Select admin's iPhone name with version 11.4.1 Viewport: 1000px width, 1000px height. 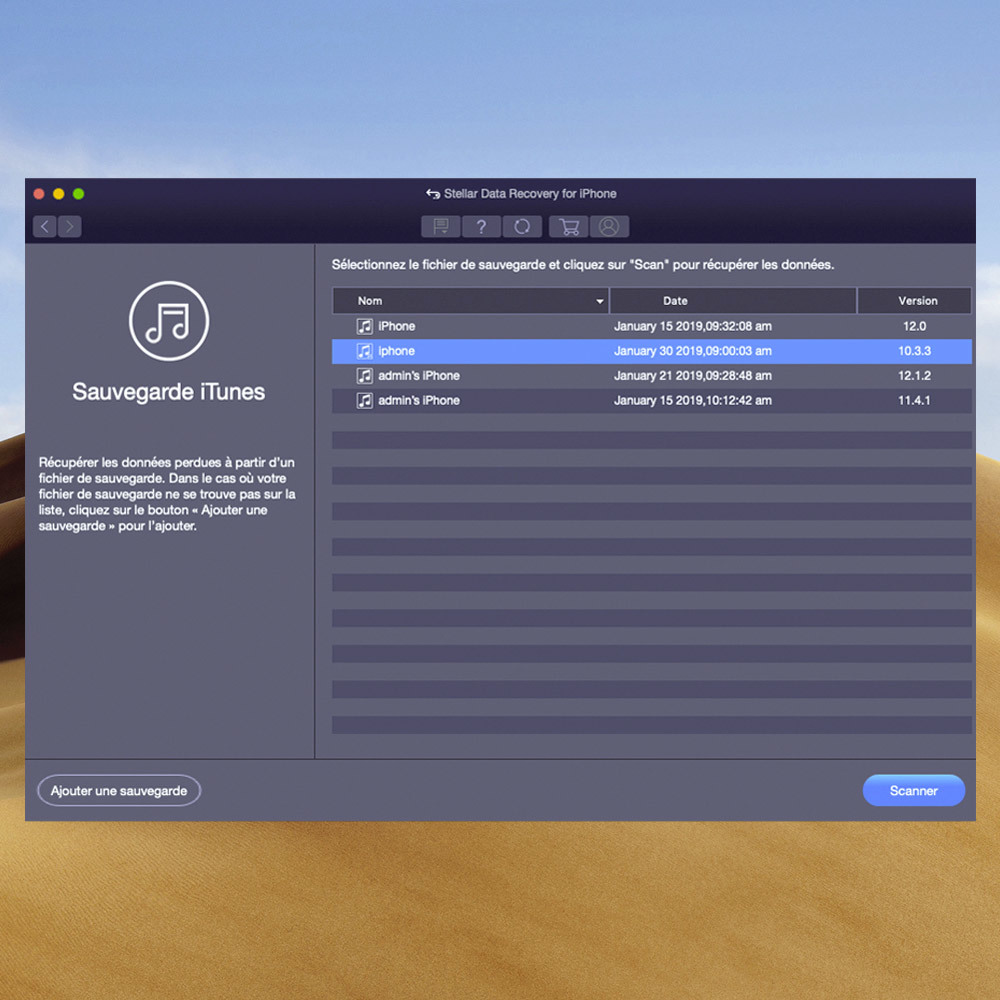(419, 401)
